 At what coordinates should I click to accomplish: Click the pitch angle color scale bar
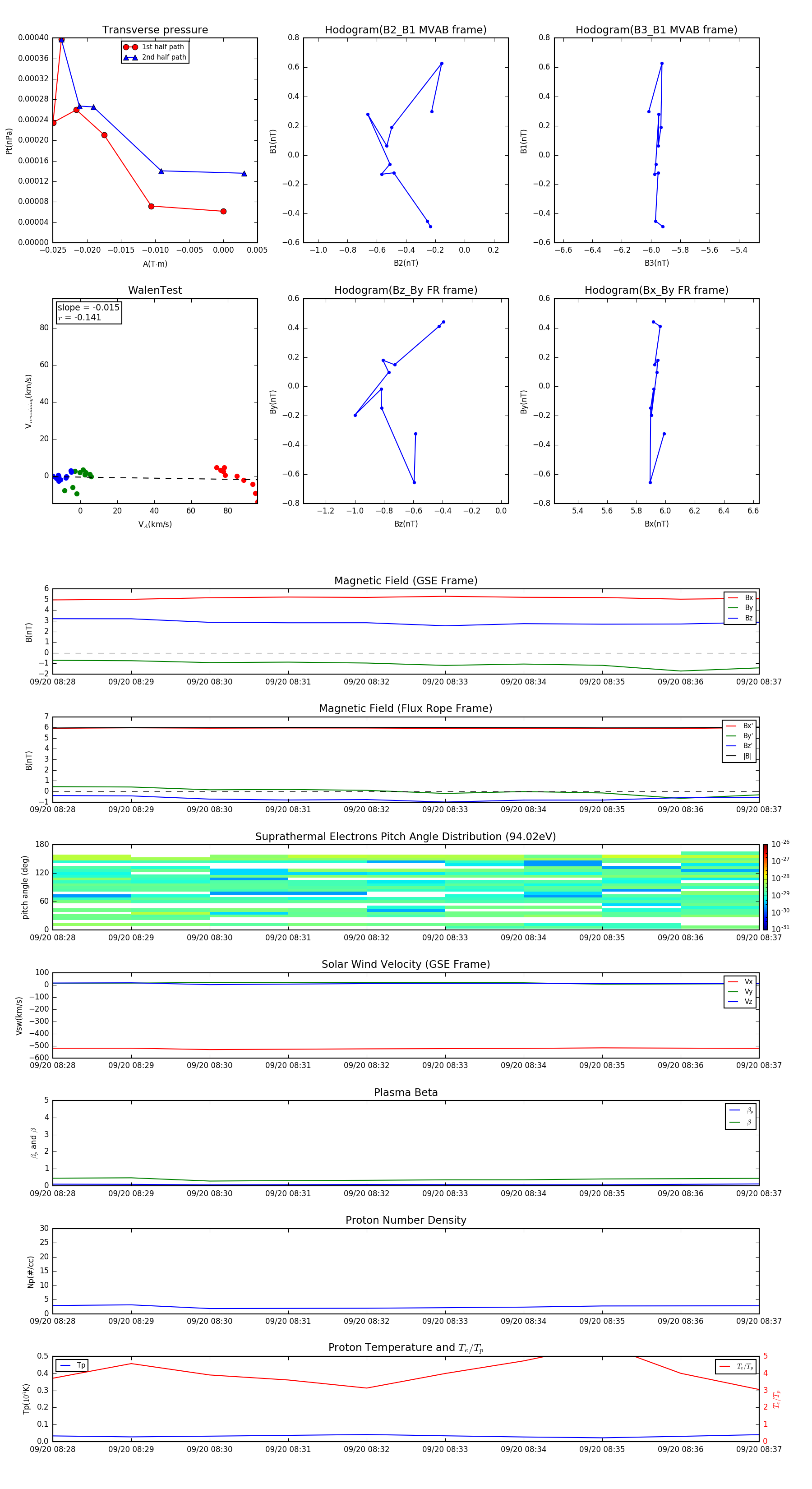tap(765, 887)
